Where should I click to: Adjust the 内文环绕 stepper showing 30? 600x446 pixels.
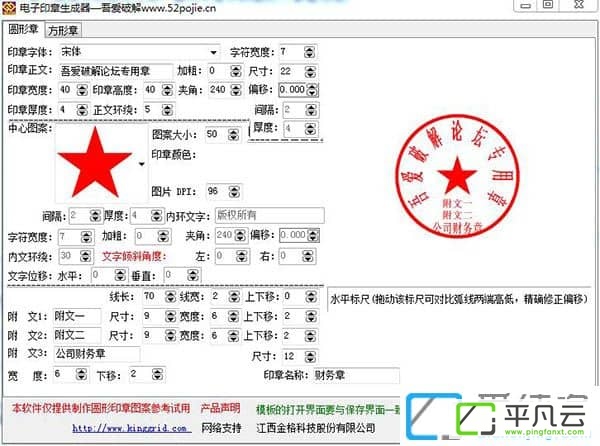pyautogui.click(x=86, y=256)
